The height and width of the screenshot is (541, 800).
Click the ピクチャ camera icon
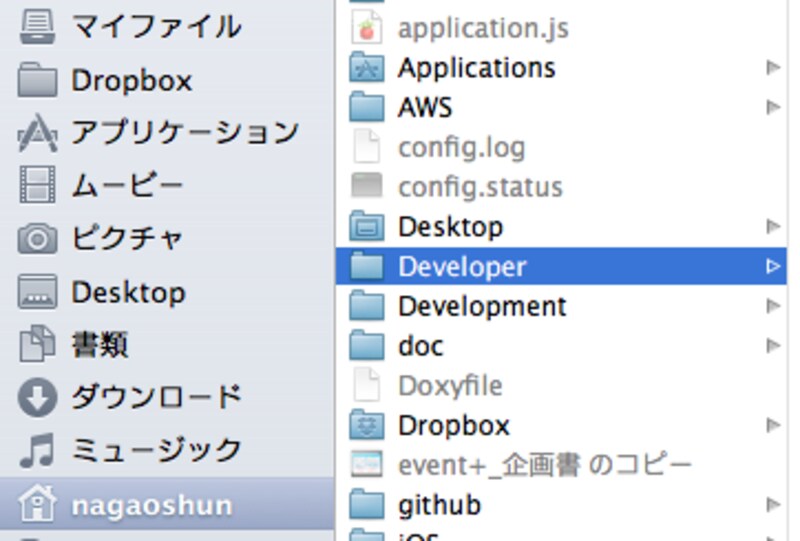[37, 238]
